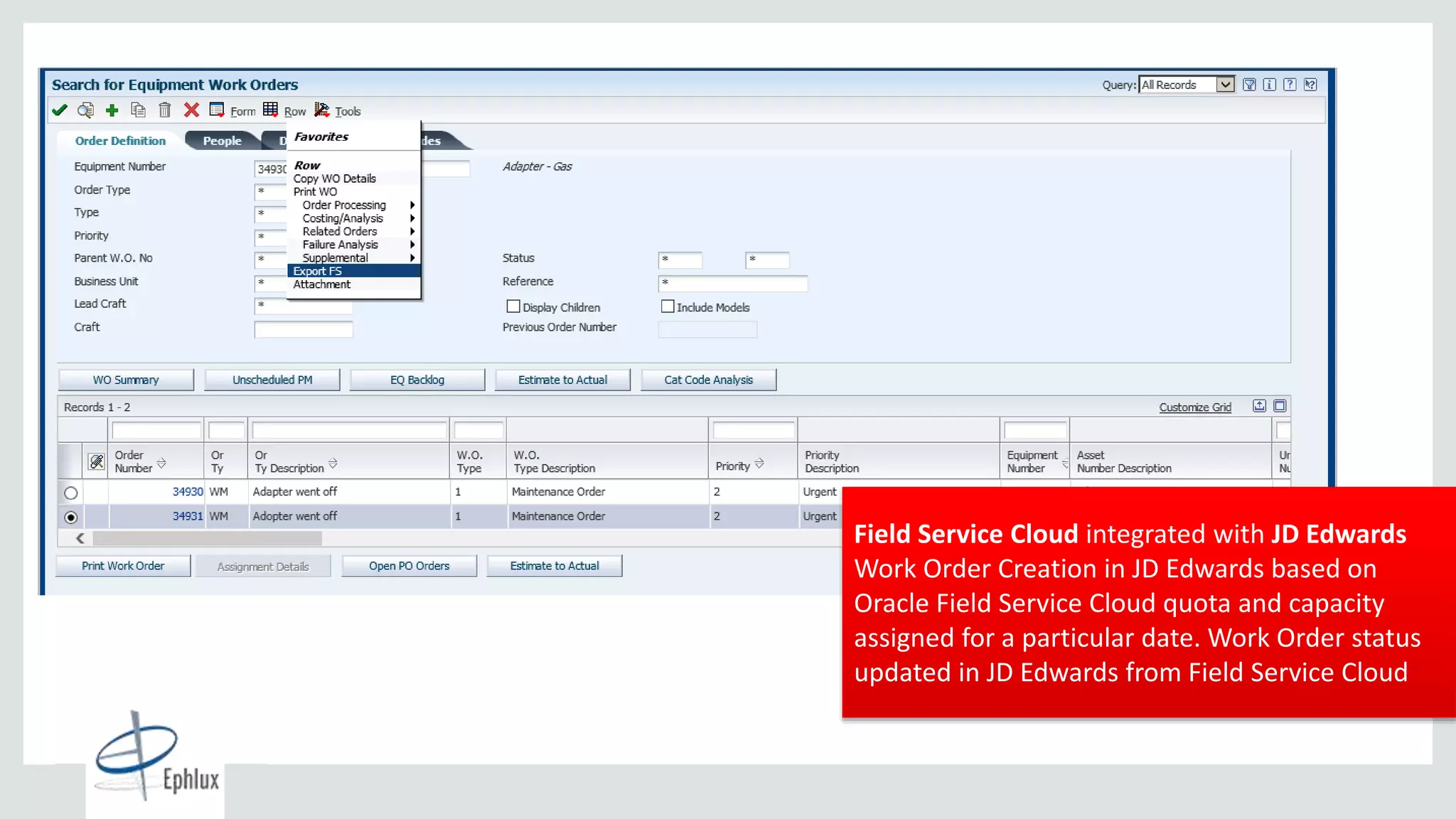
Task: Toggle the Display Children checkbox
Action: pyautogui.click(x=513, y=306)
